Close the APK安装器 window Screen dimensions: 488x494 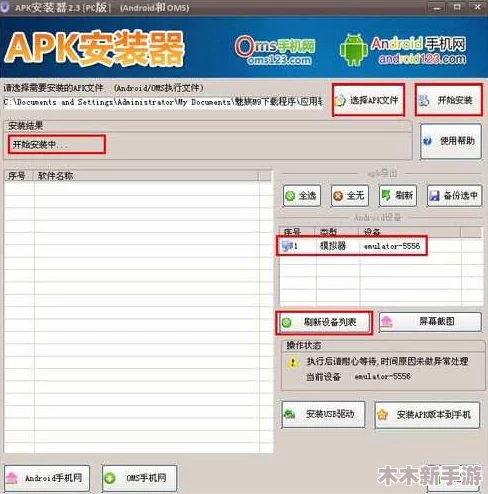click(478, 7)
